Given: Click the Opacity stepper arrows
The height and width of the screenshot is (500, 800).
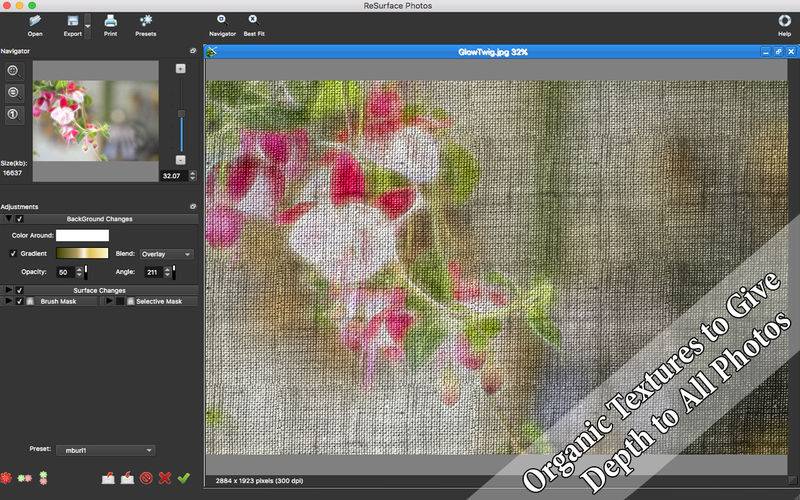Looking at the screenshot, I should click(79, 272).
